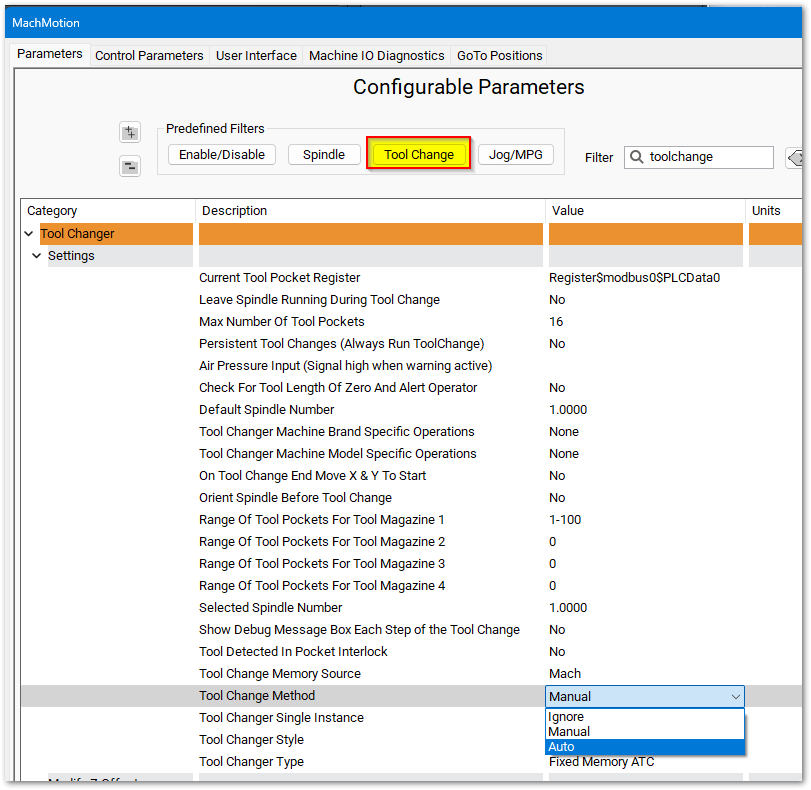The width and height of the screenshot is (811, 790).
Task: Click the magnifier icon in Filter field
Action: click(637, 157)
